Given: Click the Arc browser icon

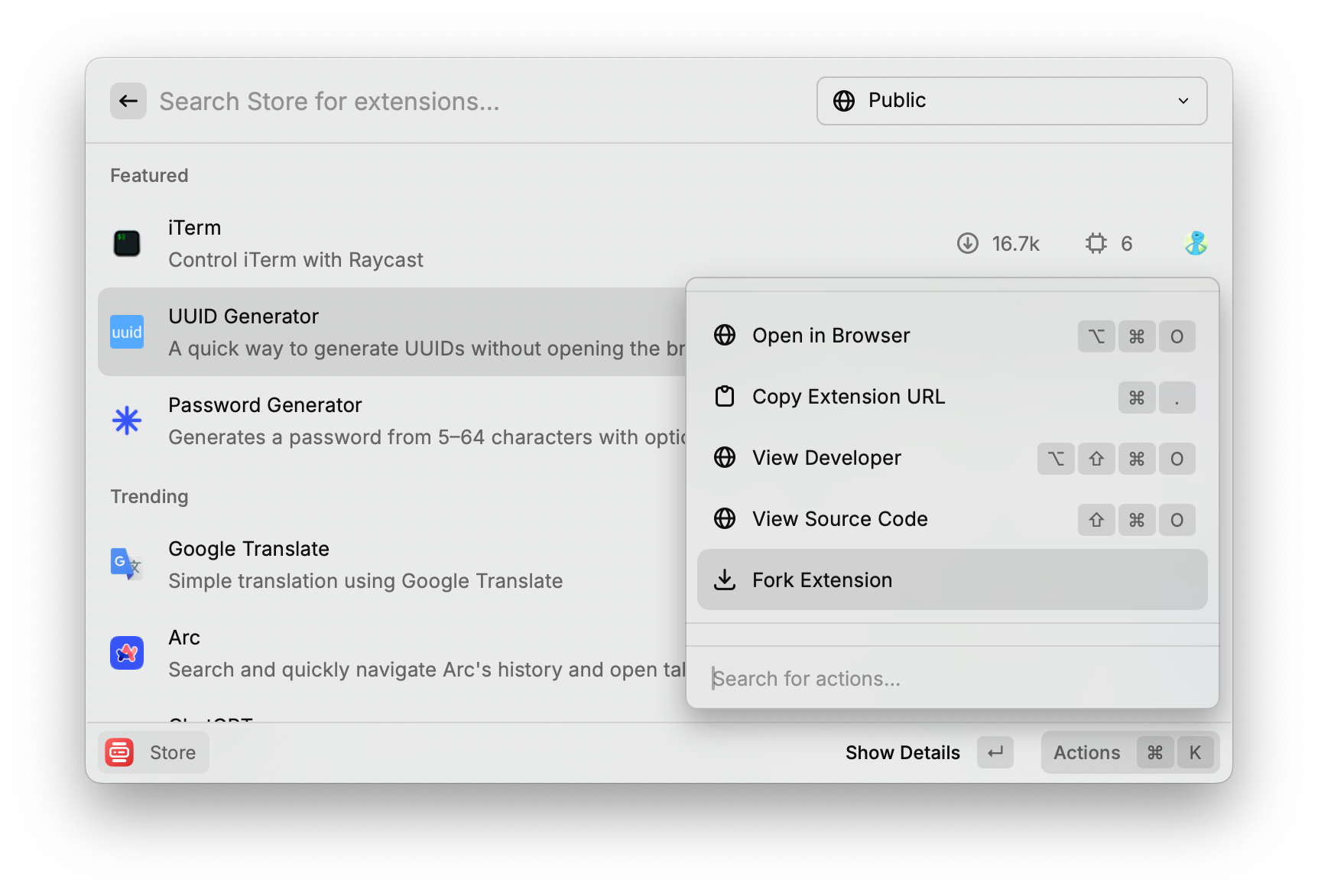Looking at the screenshot, I should pos(127,653).
